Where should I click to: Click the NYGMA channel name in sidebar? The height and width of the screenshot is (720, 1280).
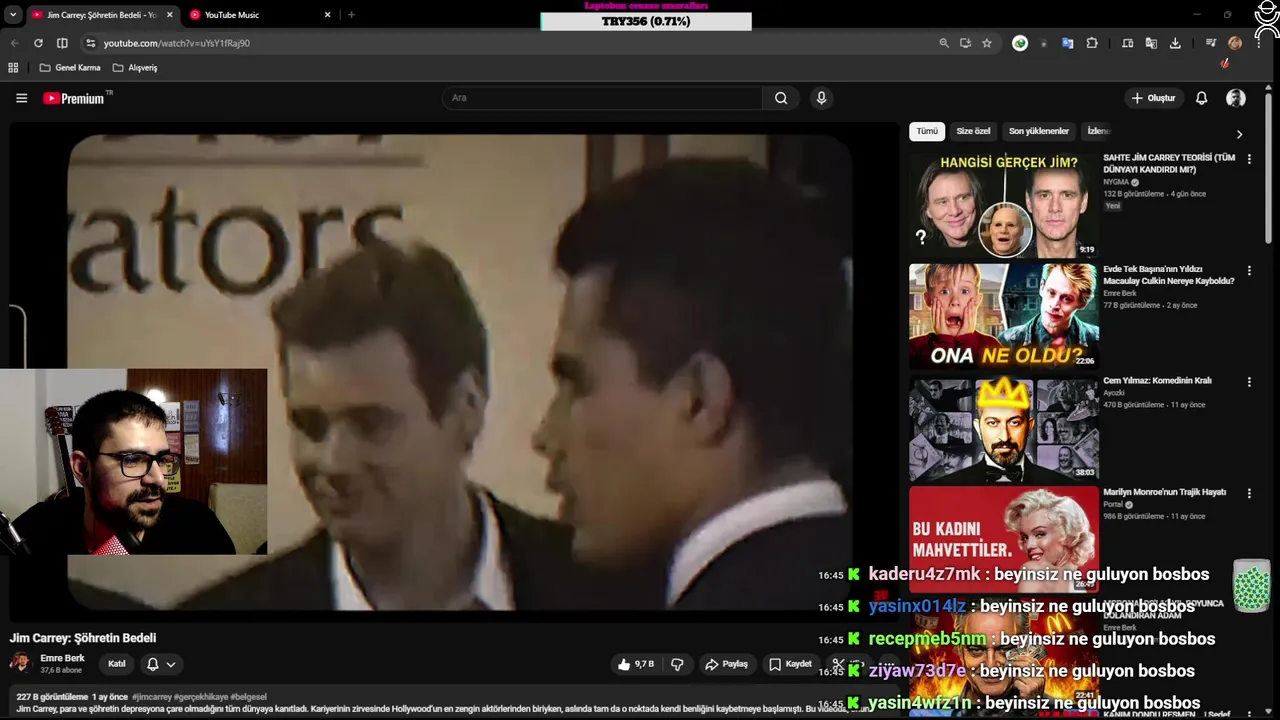[1115, 182]
